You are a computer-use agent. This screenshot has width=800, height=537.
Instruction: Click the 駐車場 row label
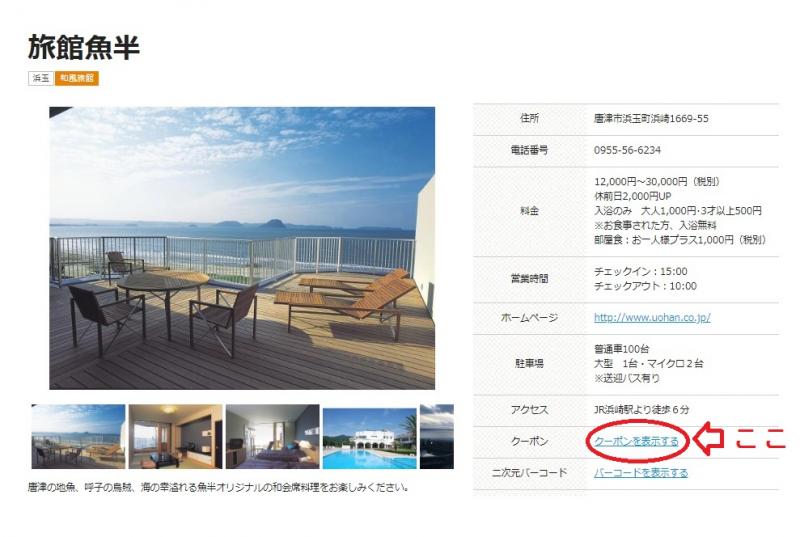529,364
